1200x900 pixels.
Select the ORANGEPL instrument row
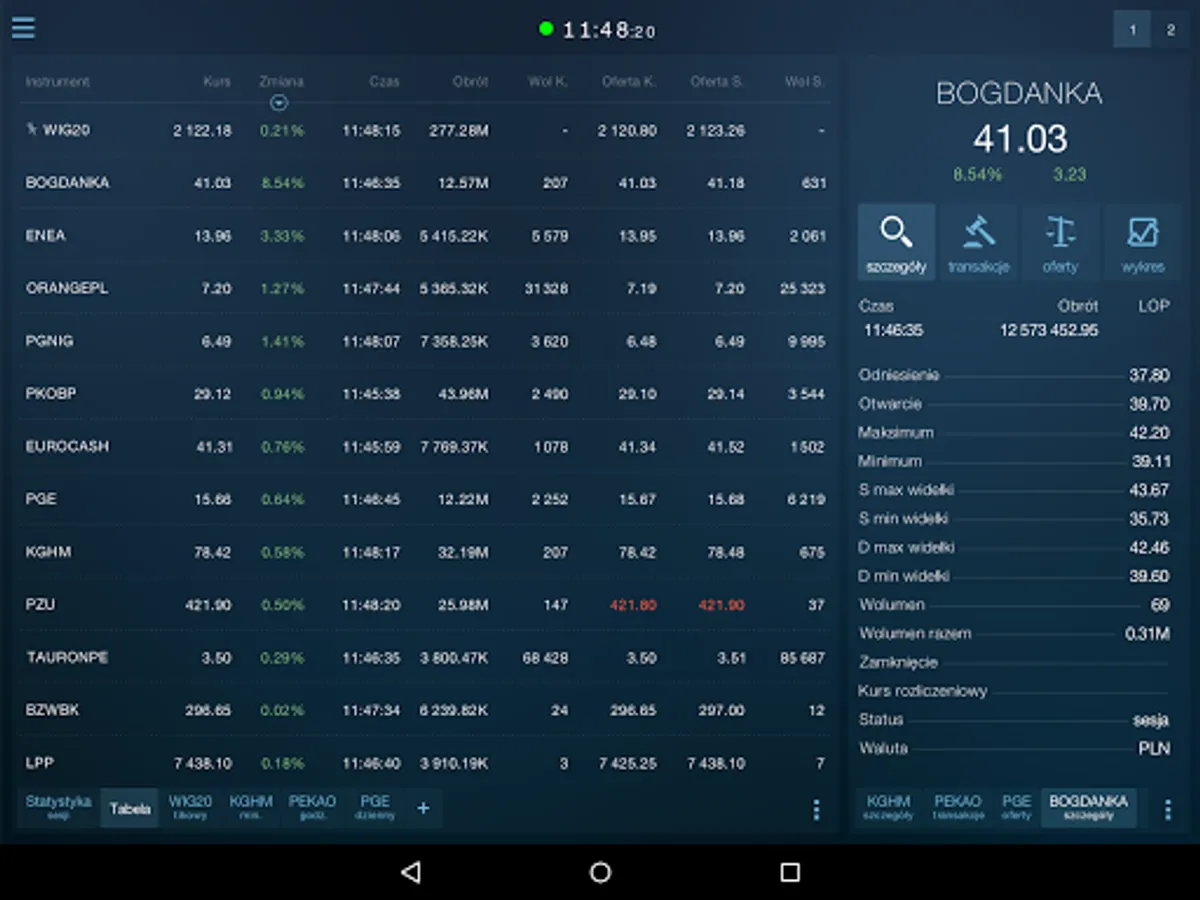click(x=425, y=288)
